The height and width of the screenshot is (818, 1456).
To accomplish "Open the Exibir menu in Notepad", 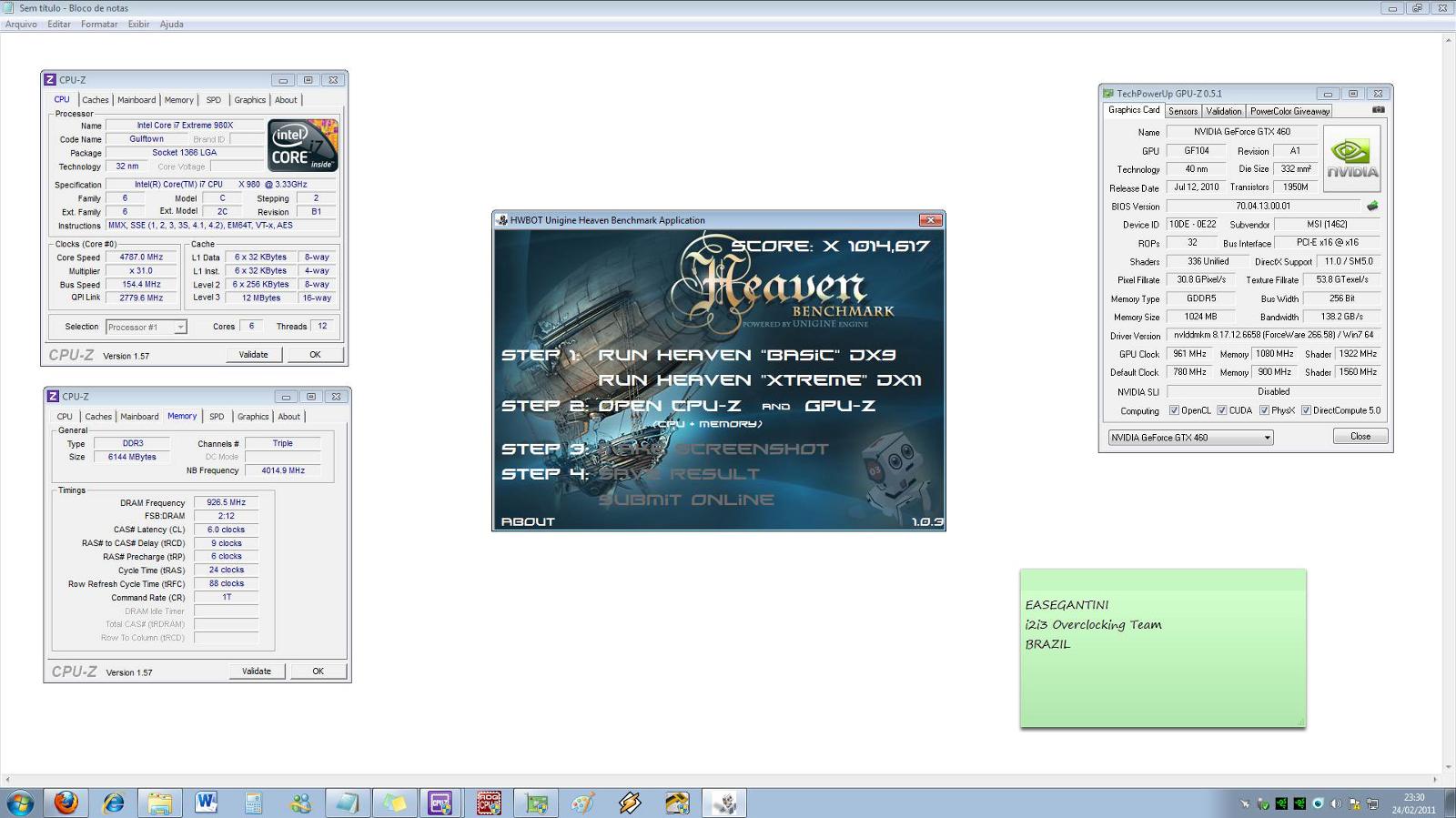I will click(138, 25).
